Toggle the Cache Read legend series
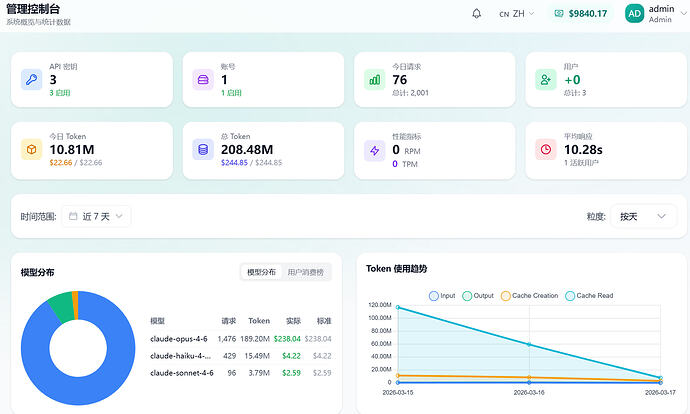Image resolution: width=690 pixels, height=414 pixels. click(x=589, y=296)
